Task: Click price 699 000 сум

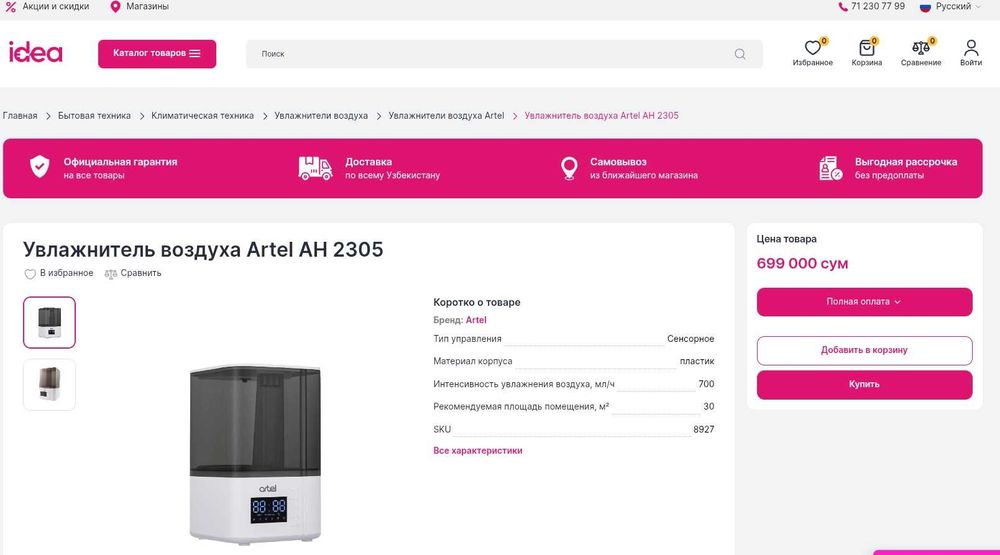Action: pos(802,263)
